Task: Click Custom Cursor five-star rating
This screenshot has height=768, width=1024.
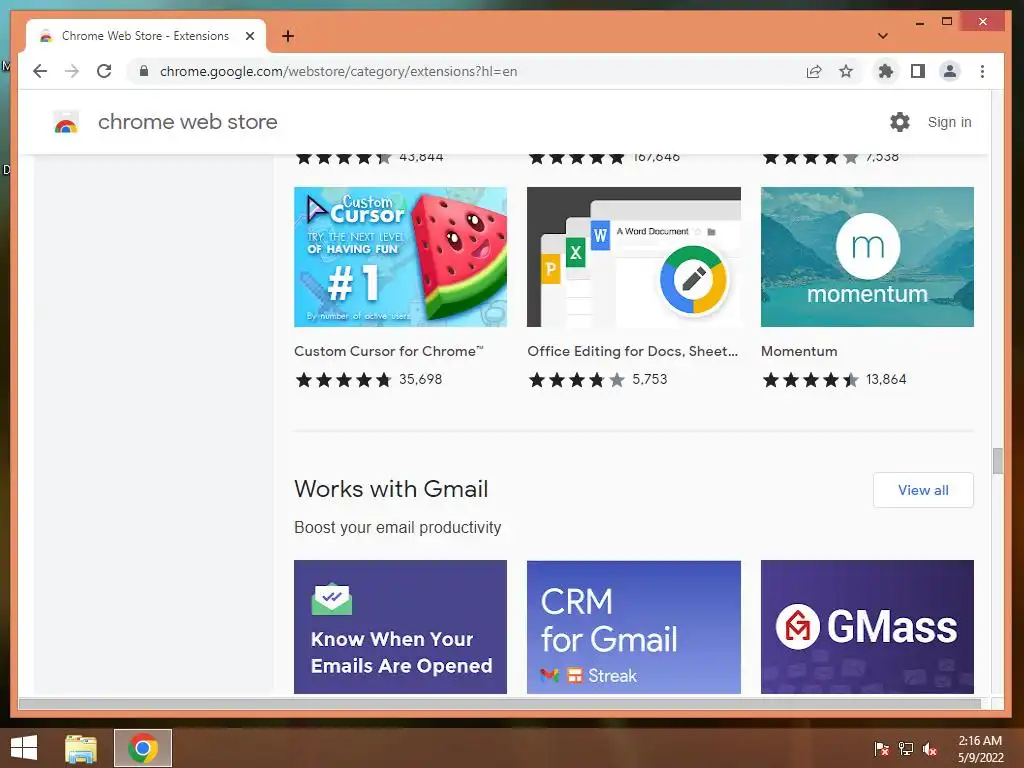Action: (x=344, y=379)
